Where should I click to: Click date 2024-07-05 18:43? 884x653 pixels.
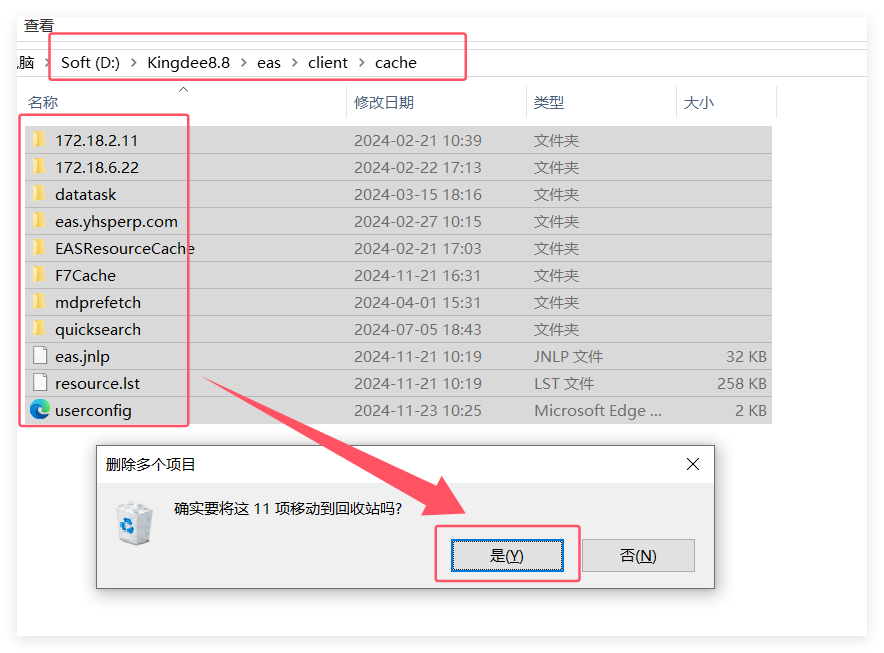[418, 329]
